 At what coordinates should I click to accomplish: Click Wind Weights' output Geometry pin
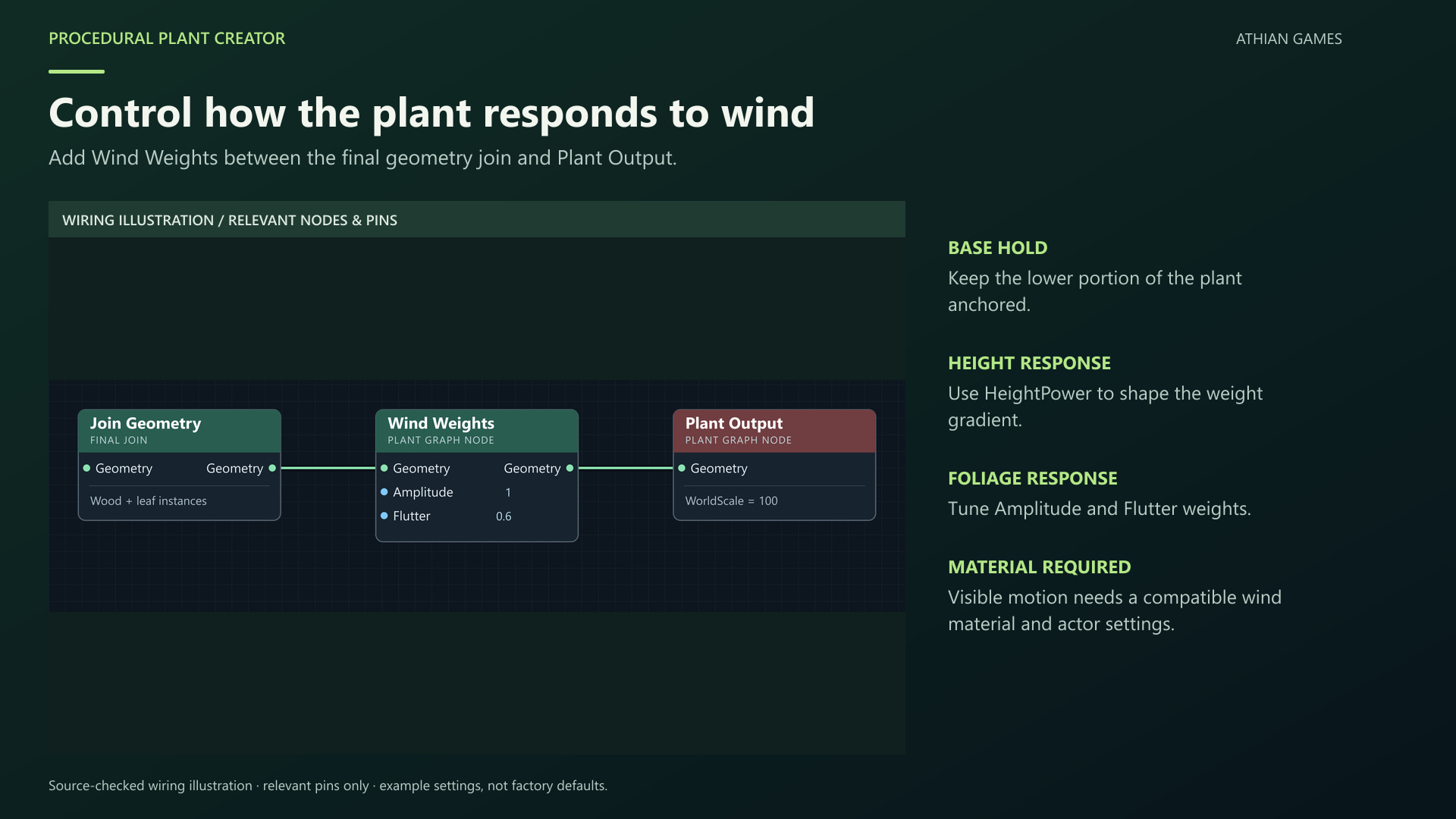(570, 469)
